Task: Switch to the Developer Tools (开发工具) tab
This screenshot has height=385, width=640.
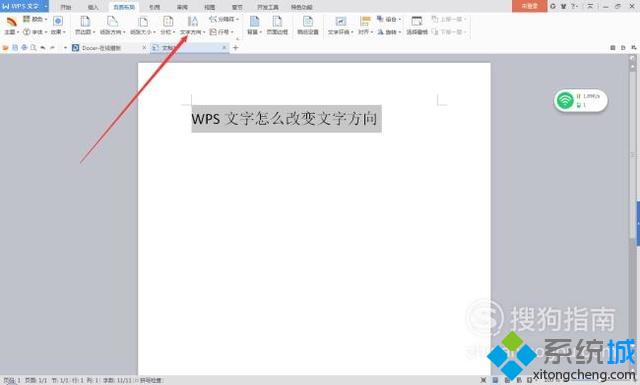Action: pyautogui.click(x=268, y=7)
